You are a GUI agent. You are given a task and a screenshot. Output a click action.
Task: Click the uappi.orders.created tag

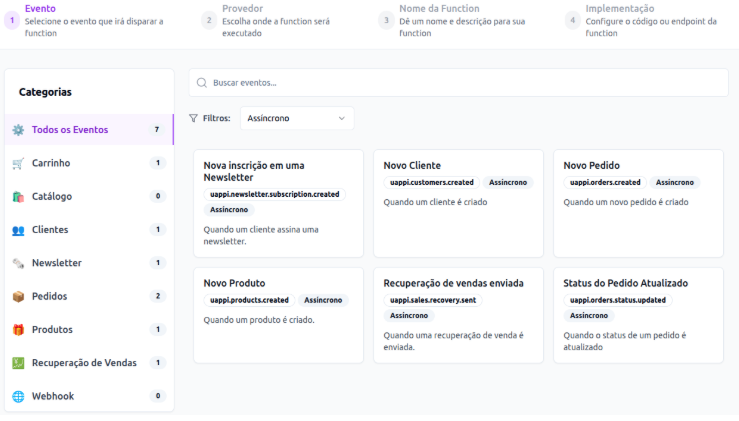click(x=605, y=182)
